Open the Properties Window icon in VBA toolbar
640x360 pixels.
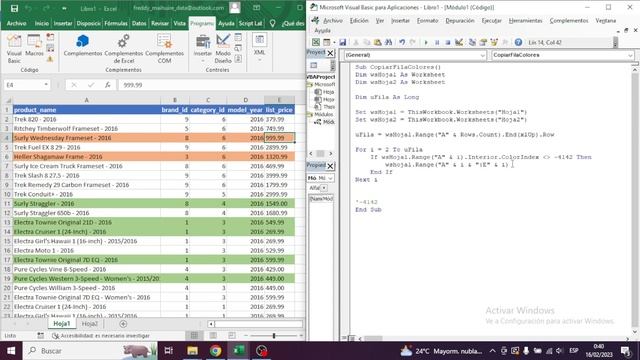483,42
